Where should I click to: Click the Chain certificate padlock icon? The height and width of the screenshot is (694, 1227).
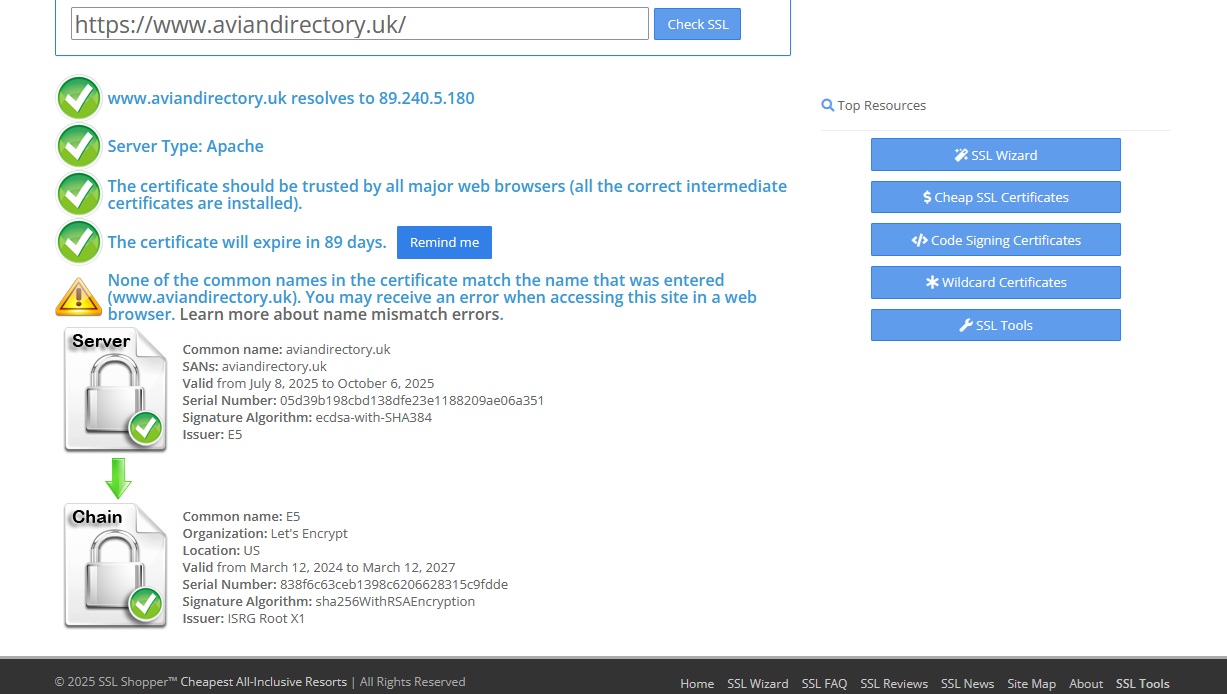116,566
